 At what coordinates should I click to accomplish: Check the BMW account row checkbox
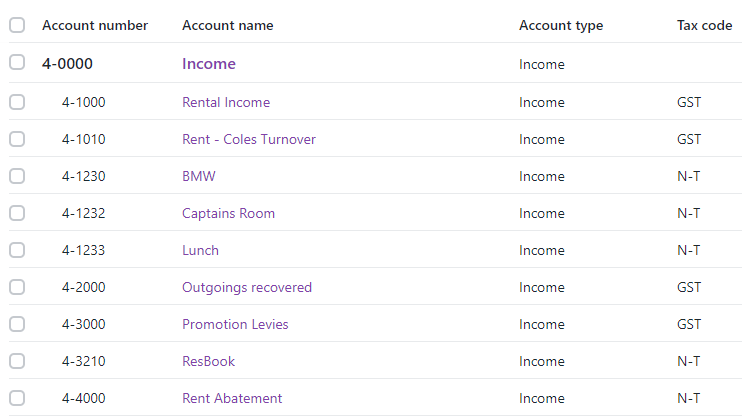click(x=17, y=176)
